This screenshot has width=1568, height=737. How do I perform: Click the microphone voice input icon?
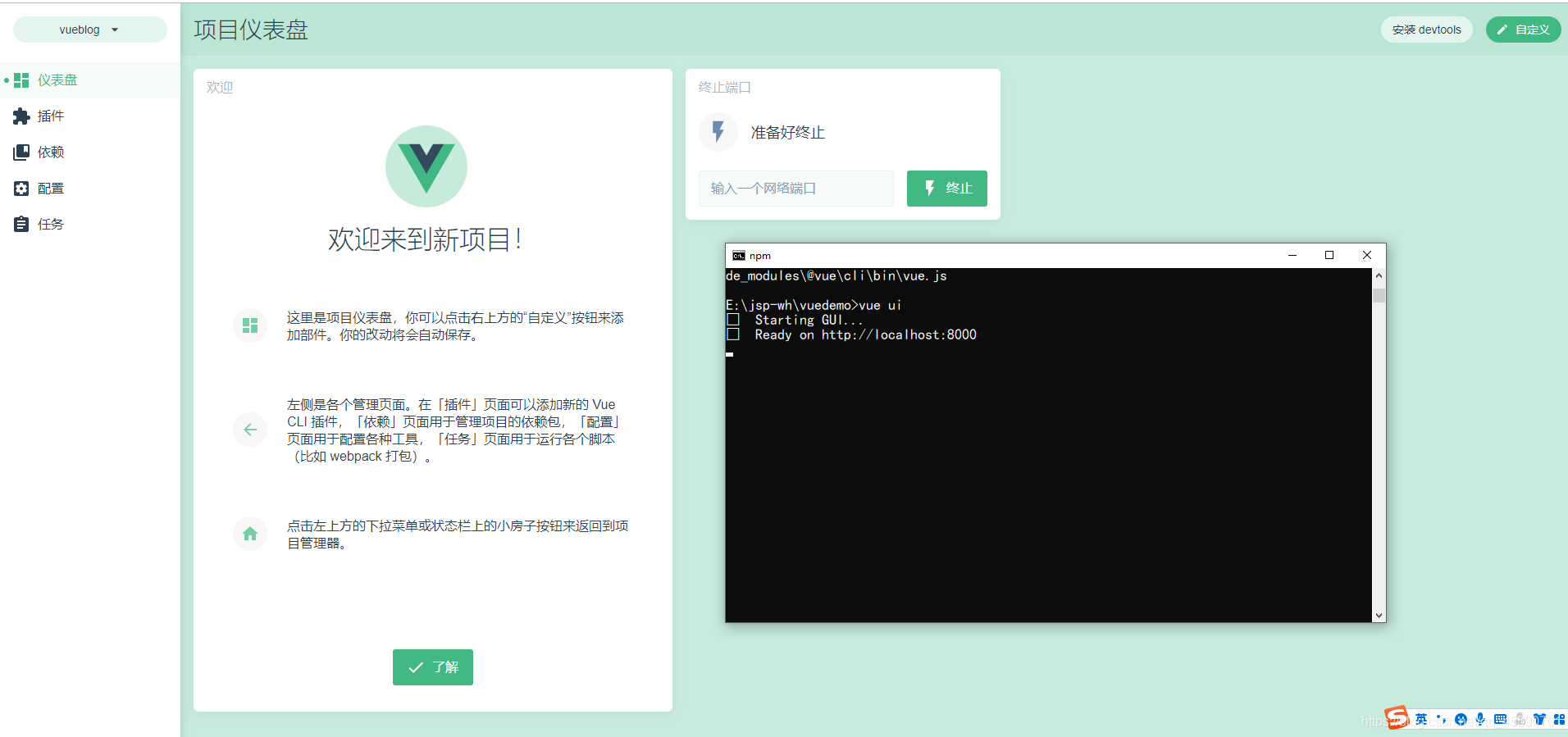(1480, 719)
